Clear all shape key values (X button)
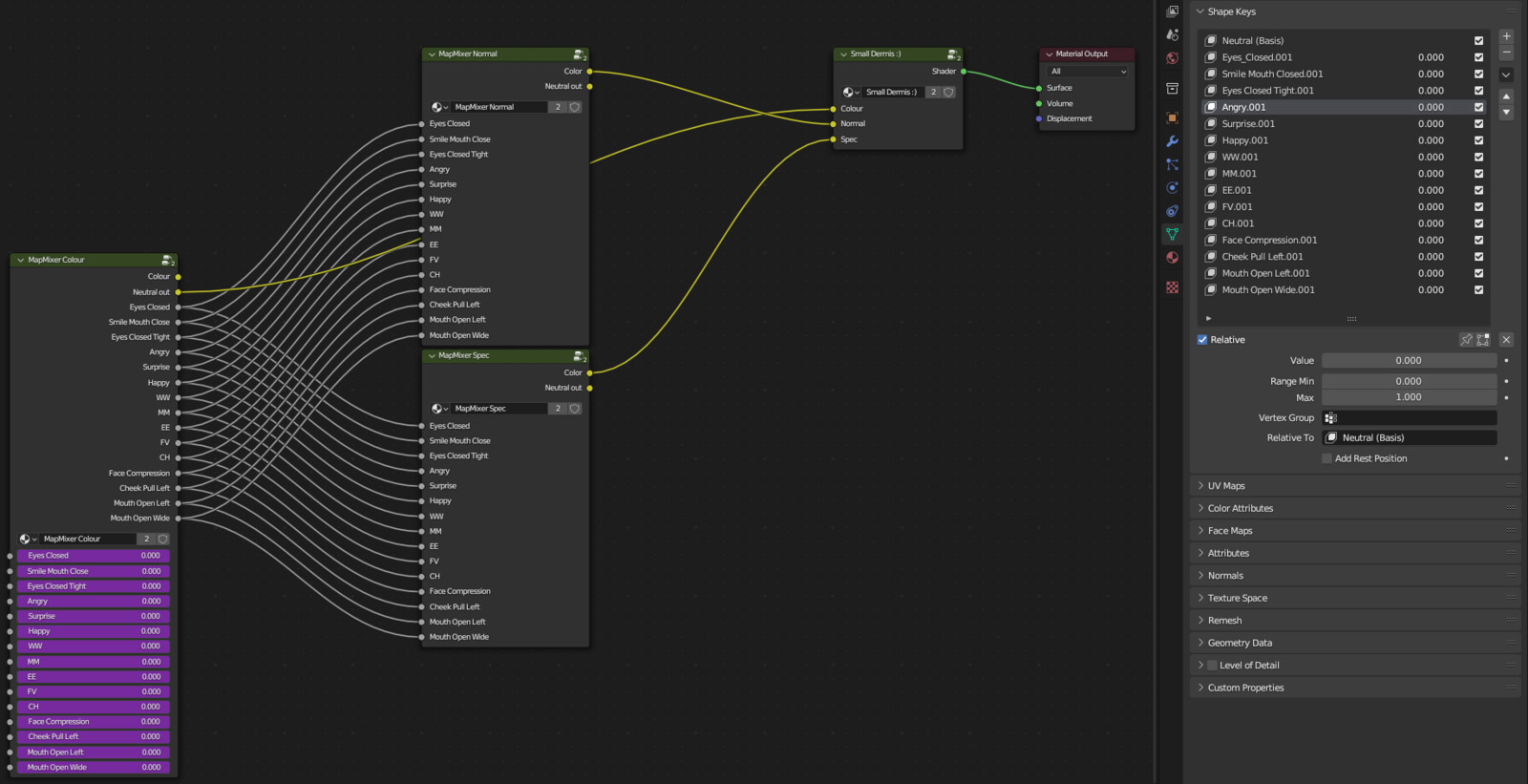The width and height of the screenshot is (1528, 784). tap(1506, 340)
